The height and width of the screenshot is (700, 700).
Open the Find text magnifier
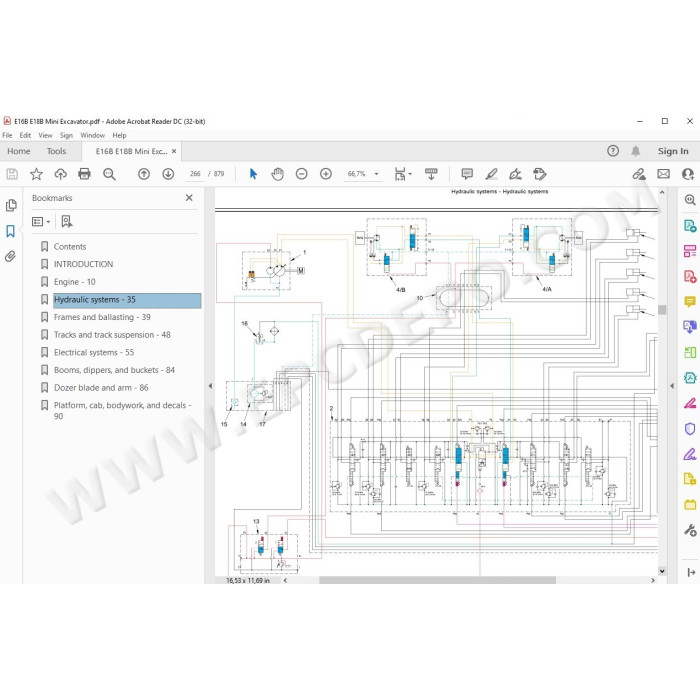[109, 174]
